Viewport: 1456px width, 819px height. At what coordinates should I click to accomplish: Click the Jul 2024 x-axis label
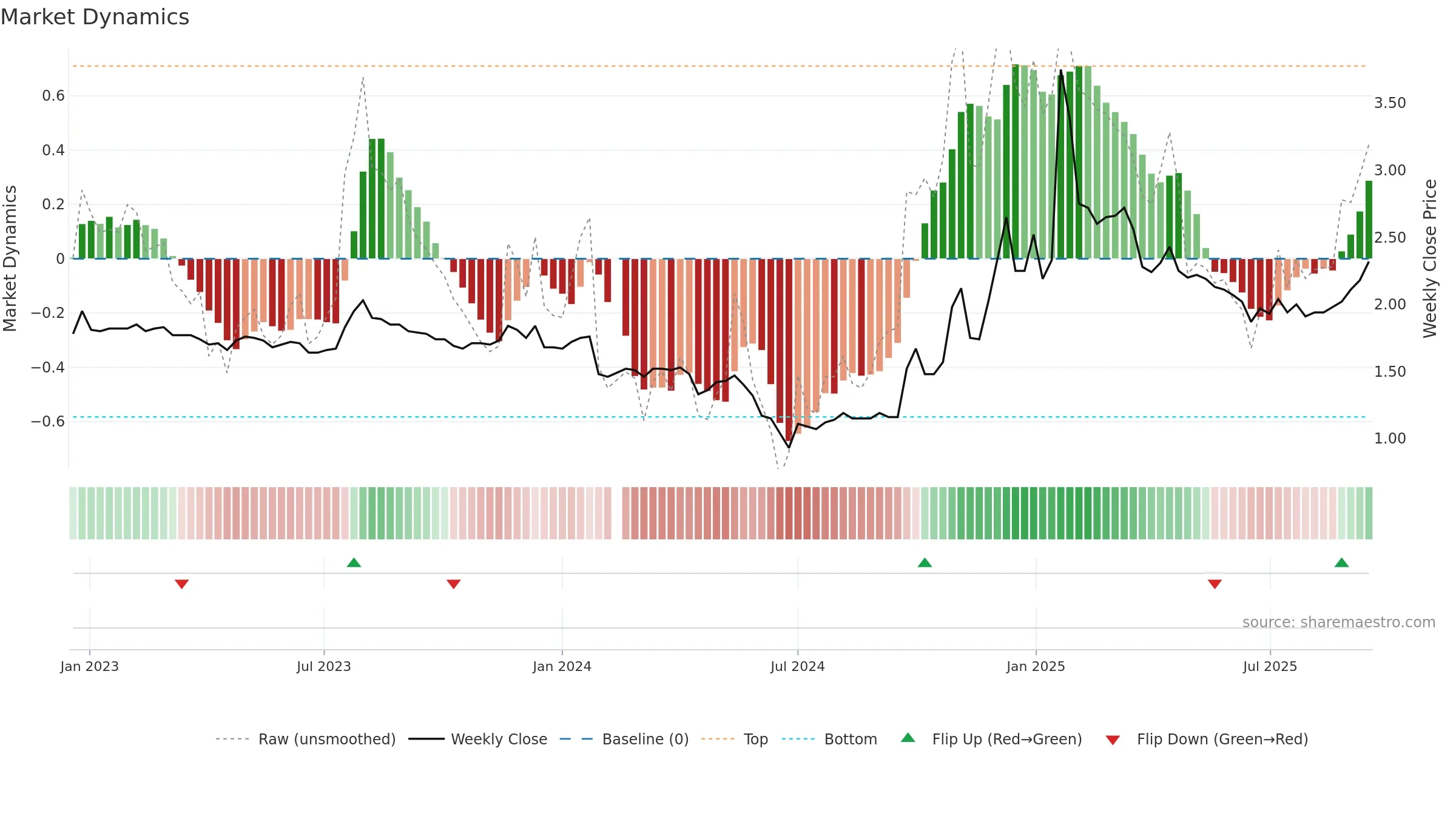798,666
